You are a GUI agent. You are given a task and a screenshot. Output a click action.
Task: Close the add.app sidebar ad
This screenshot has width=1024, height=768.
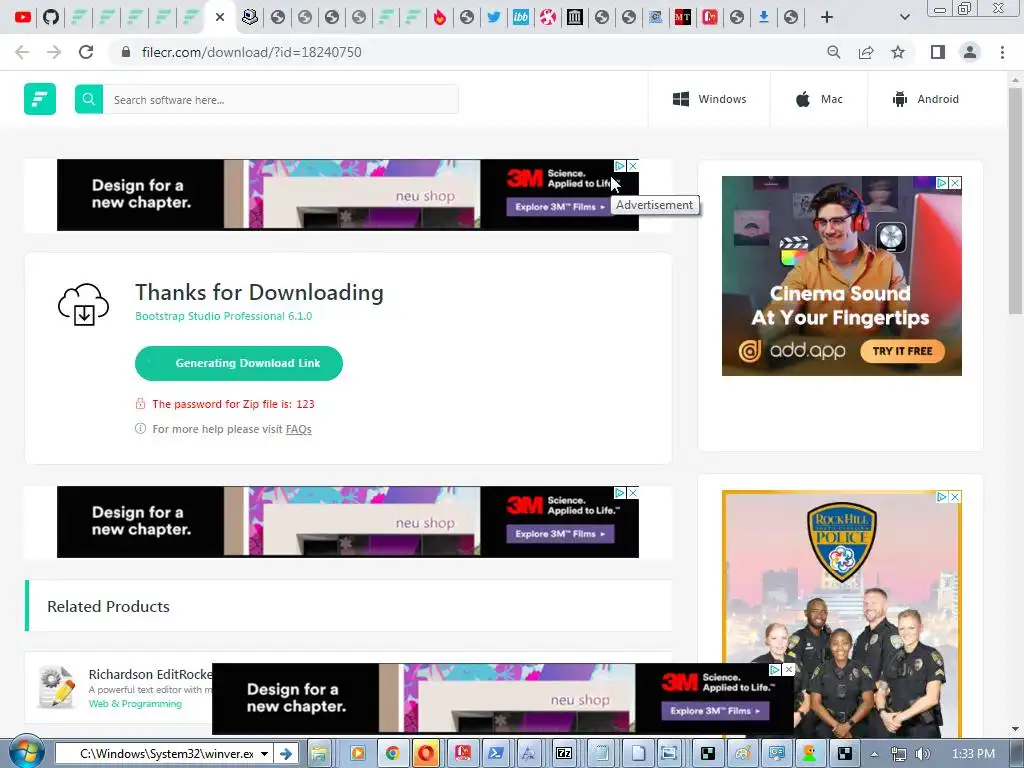click(955, 183)
